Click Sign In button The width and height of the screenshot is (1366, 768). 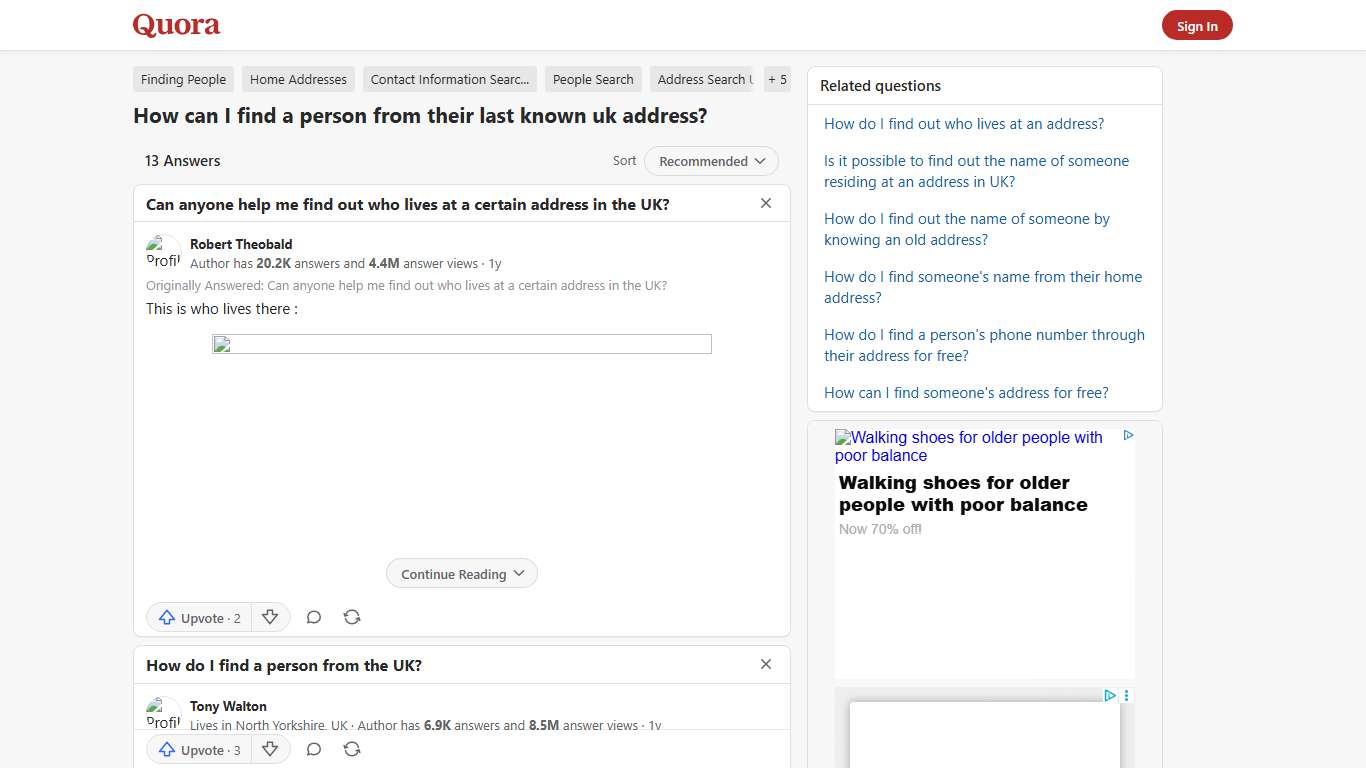pos(1197,25)
